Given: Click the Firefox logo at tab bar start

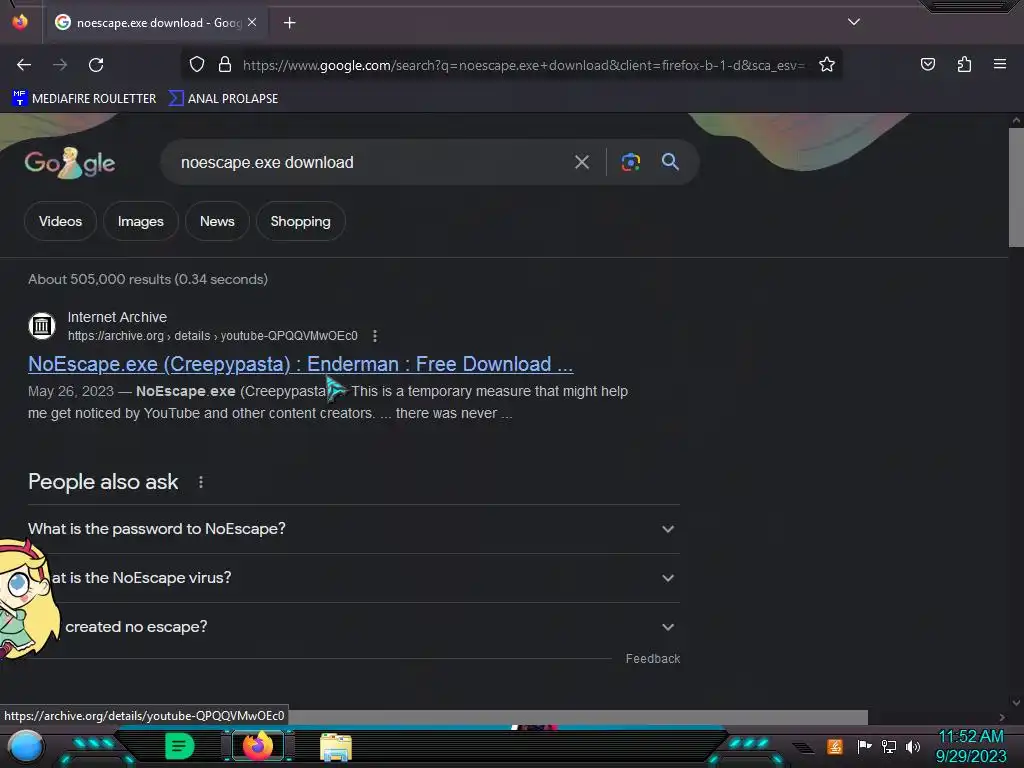Looking at the screenshot, I should (20, 22).
